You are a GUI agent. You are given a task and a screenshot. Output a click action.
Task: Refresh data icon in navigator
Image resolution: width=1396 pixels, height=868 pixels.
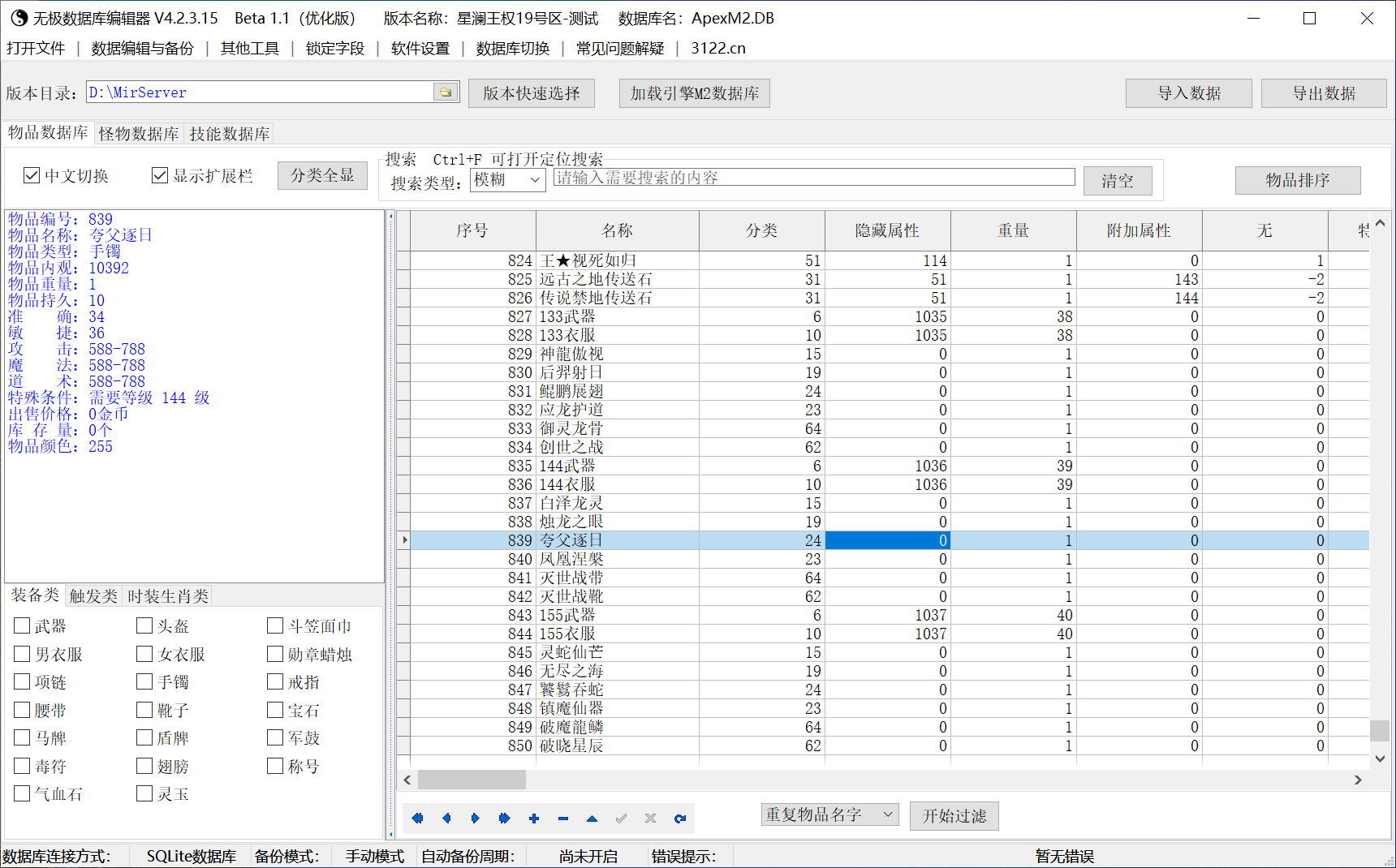(x=680, y=819)
